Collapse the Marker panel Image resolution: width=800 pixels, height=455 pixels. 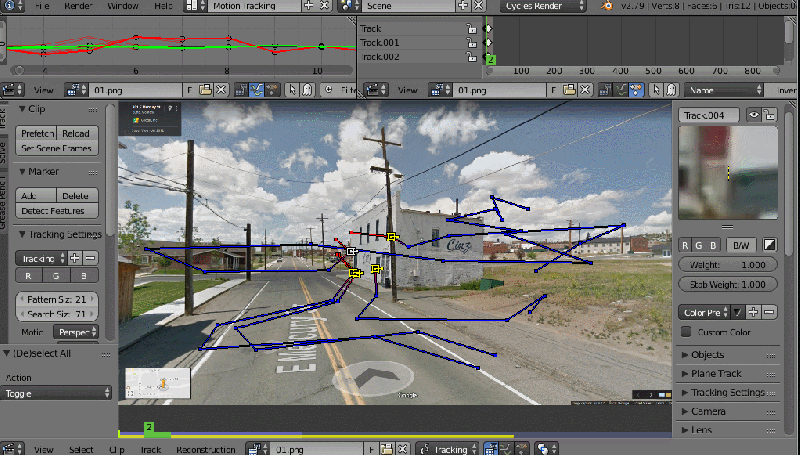[22, 171]
